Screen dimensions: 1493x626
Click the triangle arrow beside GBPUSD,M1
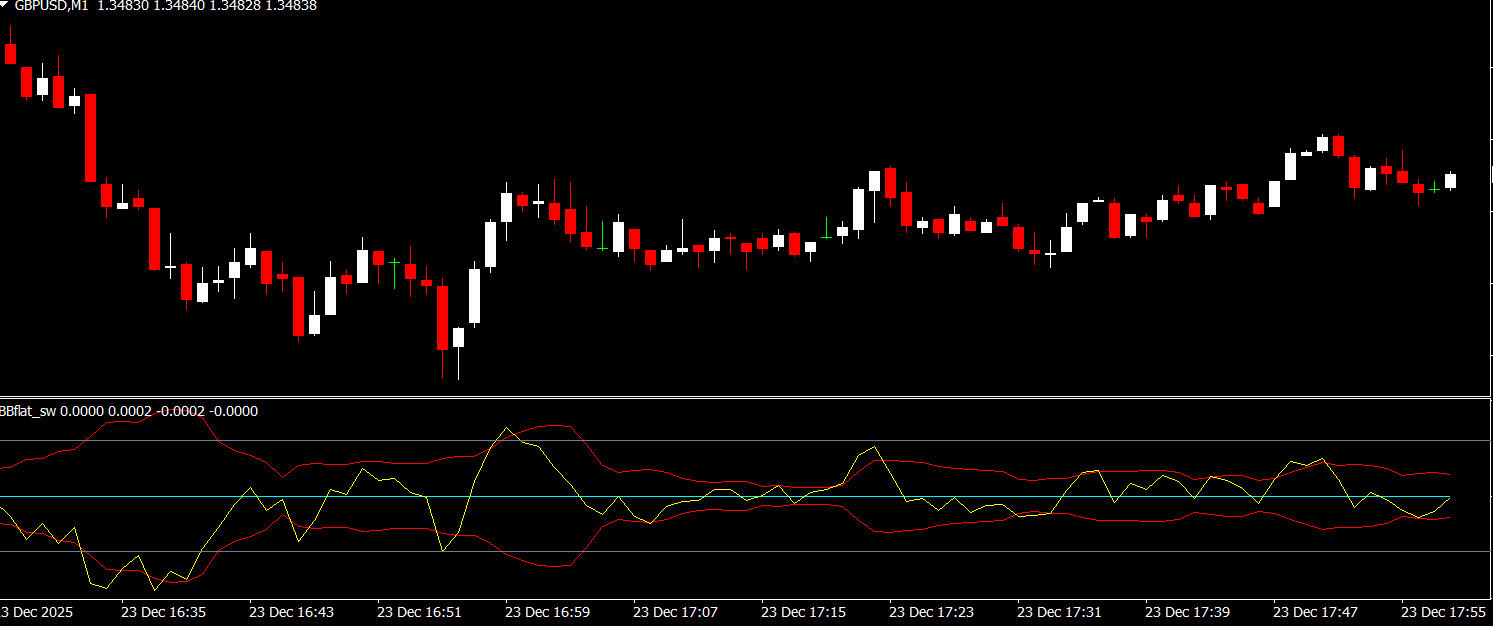(6, 5)
